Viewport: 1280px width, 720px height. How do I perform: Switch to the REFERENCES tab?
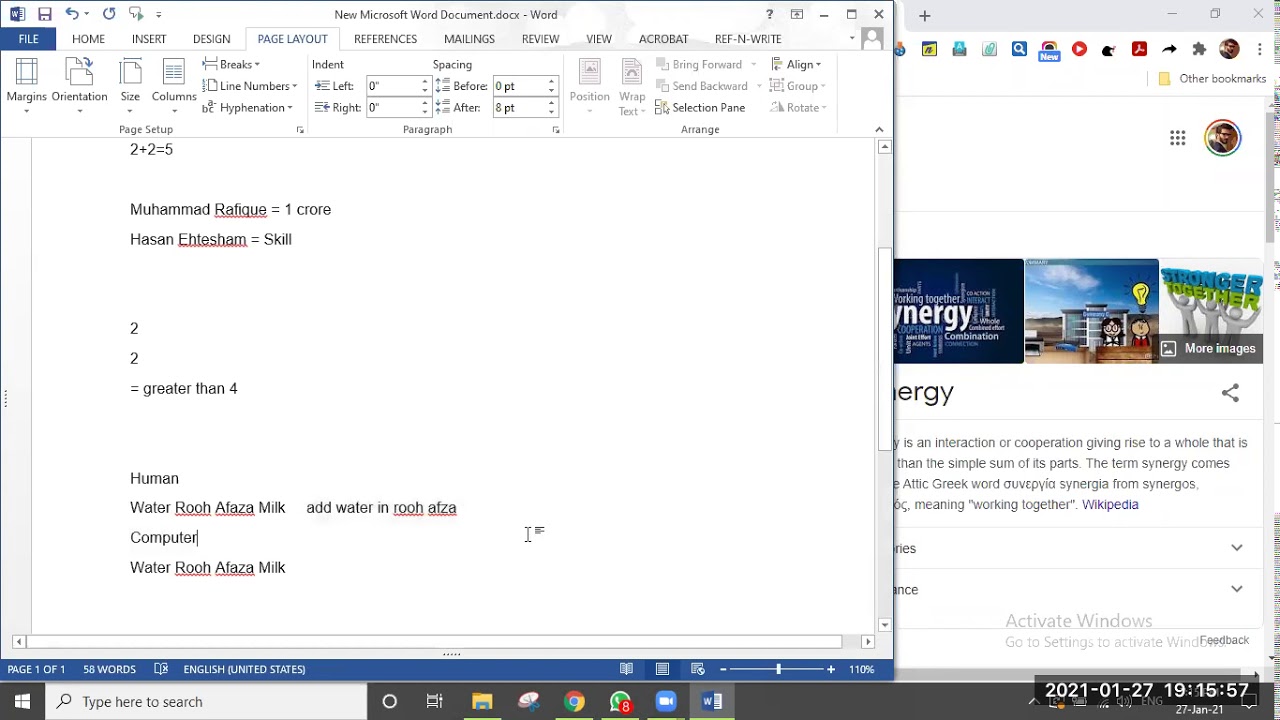click(x=385, y=39)
